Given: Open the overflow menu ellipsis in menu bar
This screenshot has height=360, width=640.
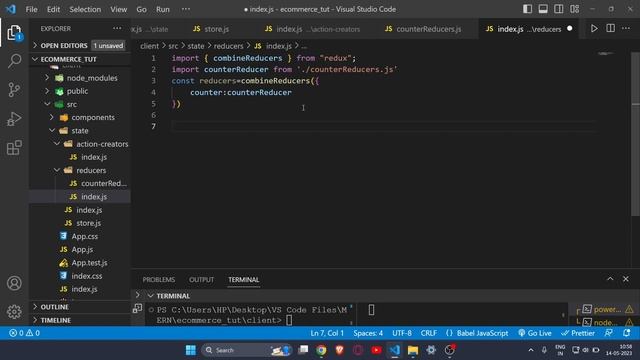Looking at the screenshot, I should [x=186, y=9].
